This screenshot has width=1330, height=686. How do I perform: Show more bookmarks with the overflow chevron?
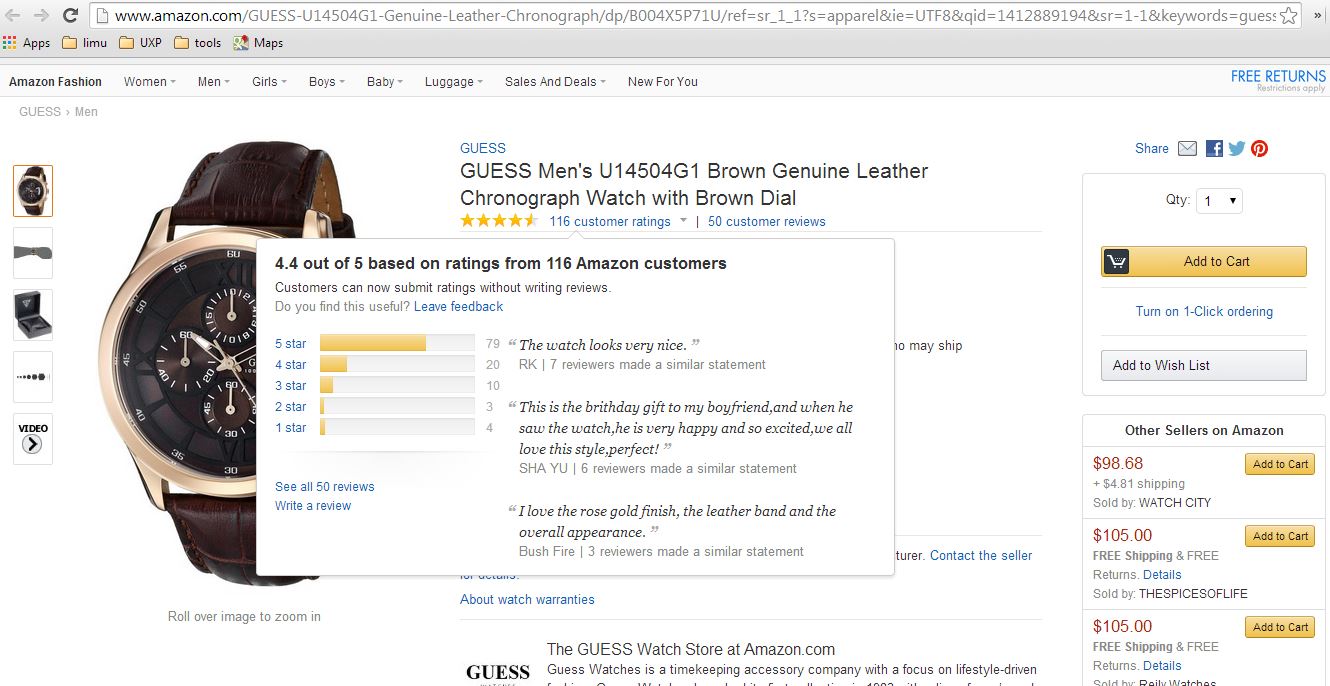pyautogui.click(x=1318, y=16)
